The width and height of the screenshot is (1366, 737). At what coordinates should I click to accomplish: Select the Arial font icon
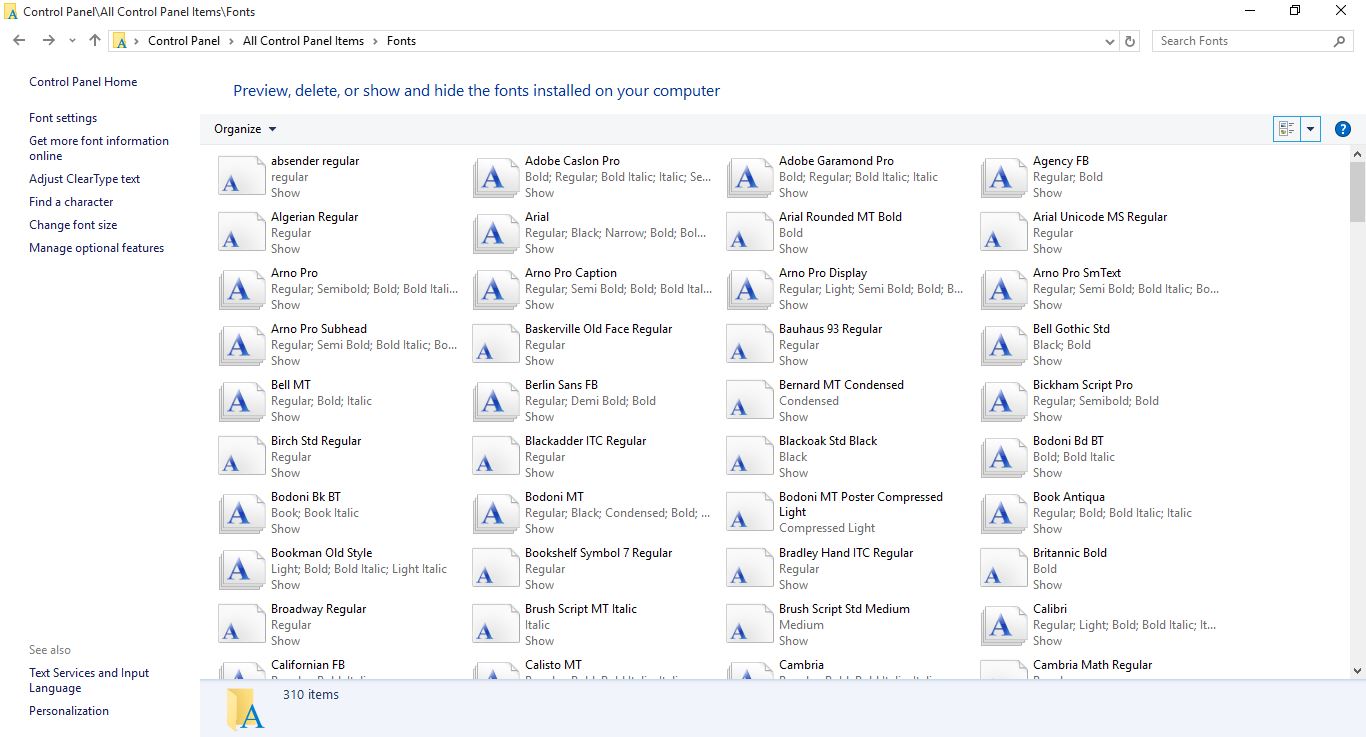click(495, 232)
